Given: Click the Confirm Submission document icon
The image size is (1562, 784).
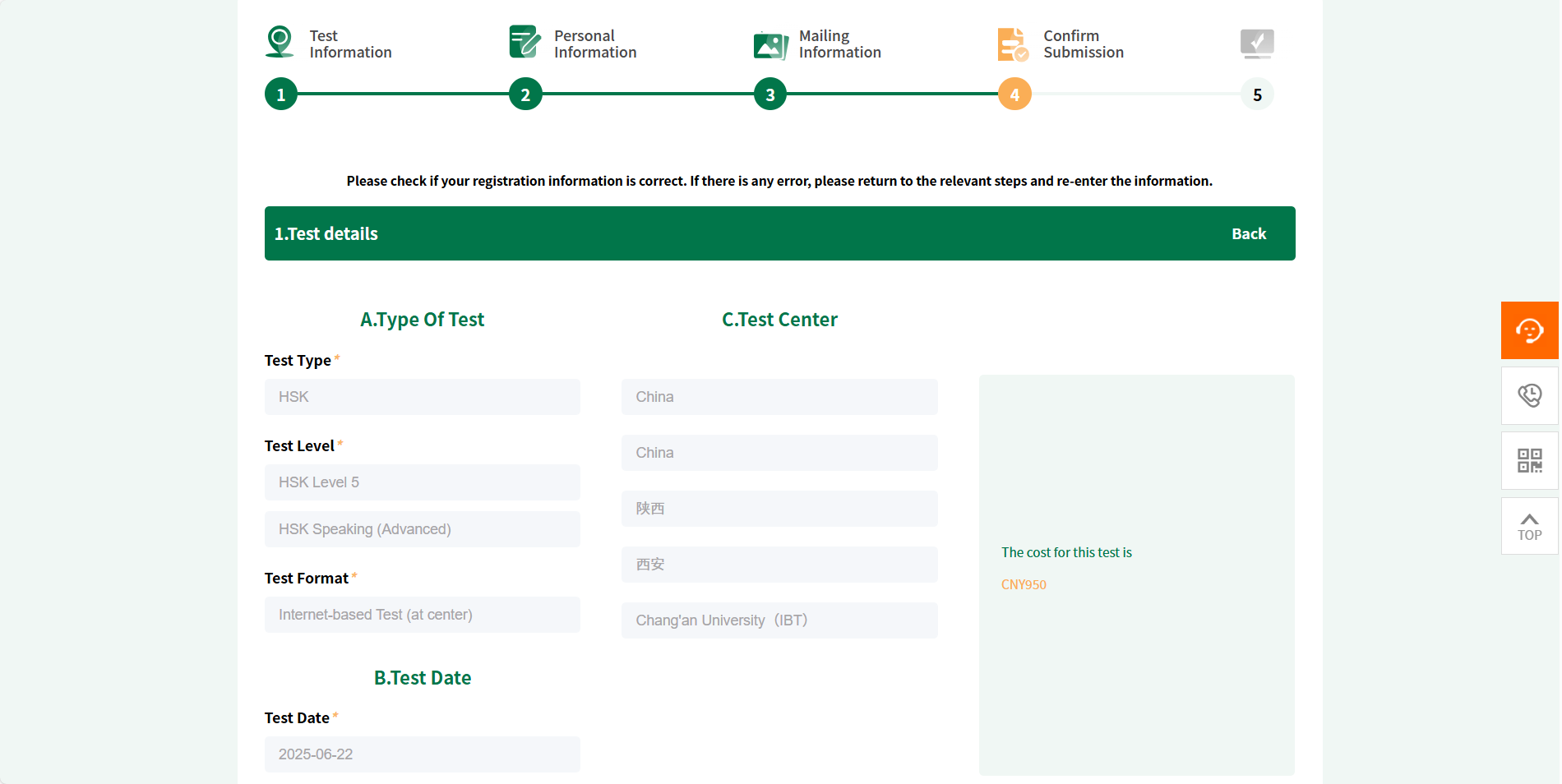Looking at the screenshot, I should pos(1013,44).
